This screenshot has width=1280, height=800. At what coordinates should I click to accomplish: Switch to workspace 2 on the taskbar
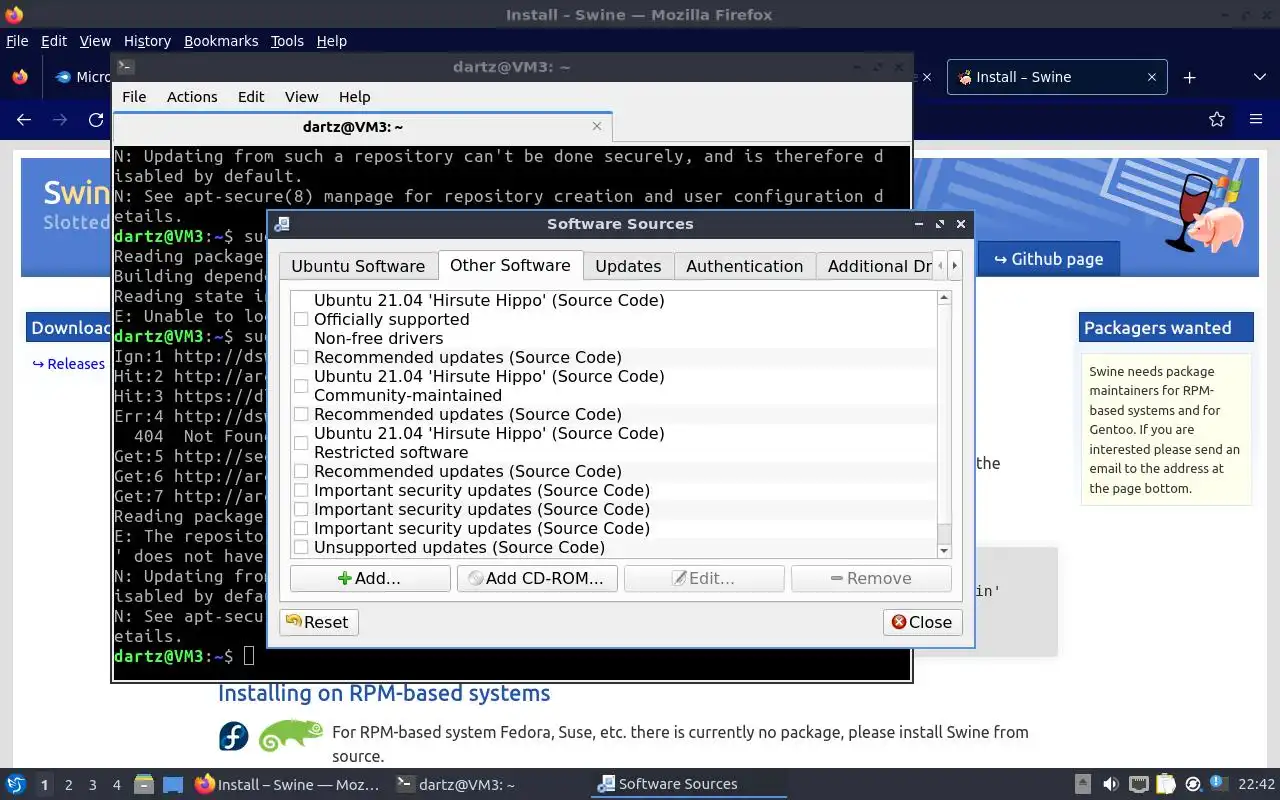(x=68, y=785)
